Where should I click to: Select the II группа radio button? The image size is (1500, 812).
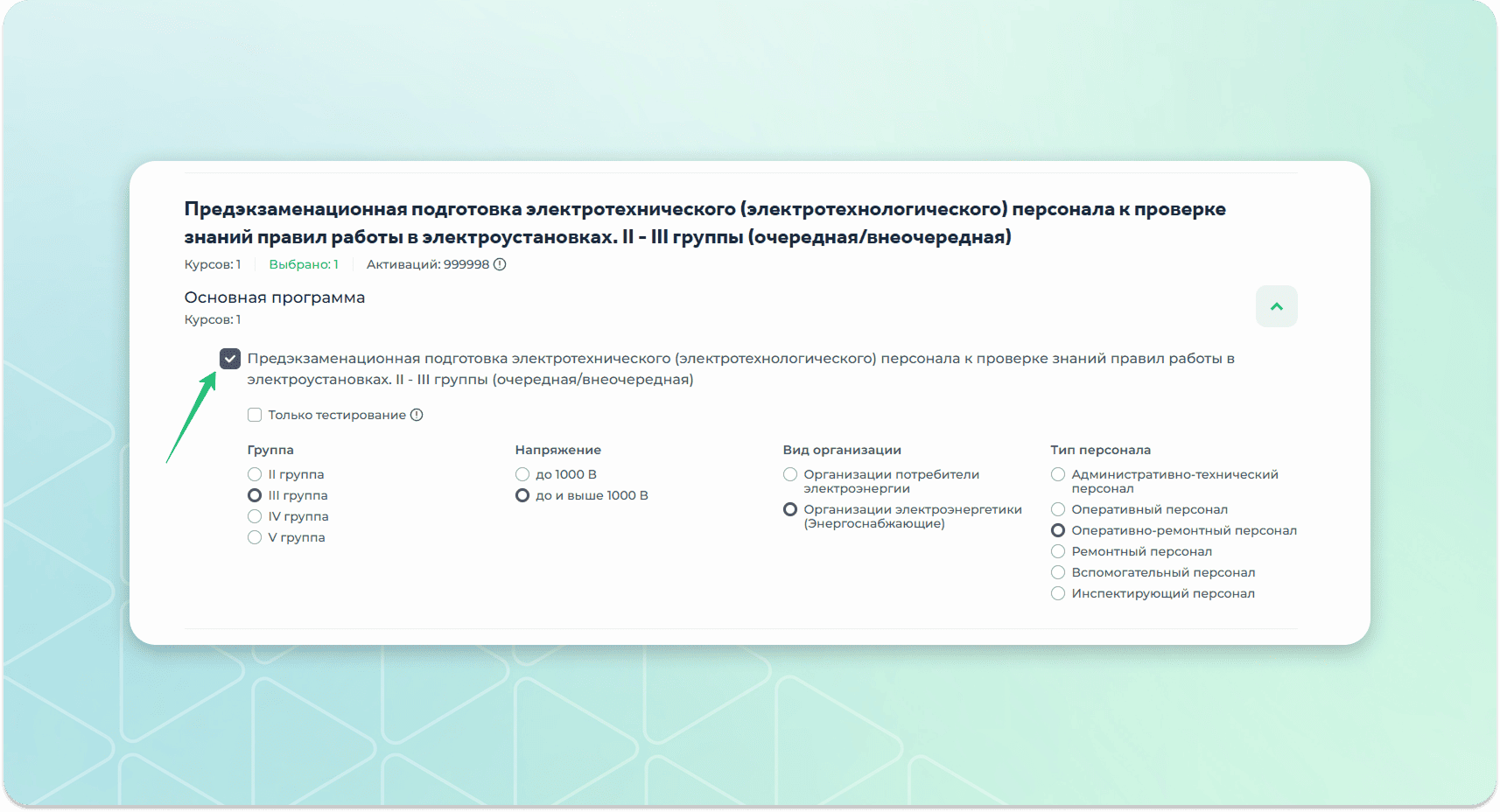[x=255, y=474]
